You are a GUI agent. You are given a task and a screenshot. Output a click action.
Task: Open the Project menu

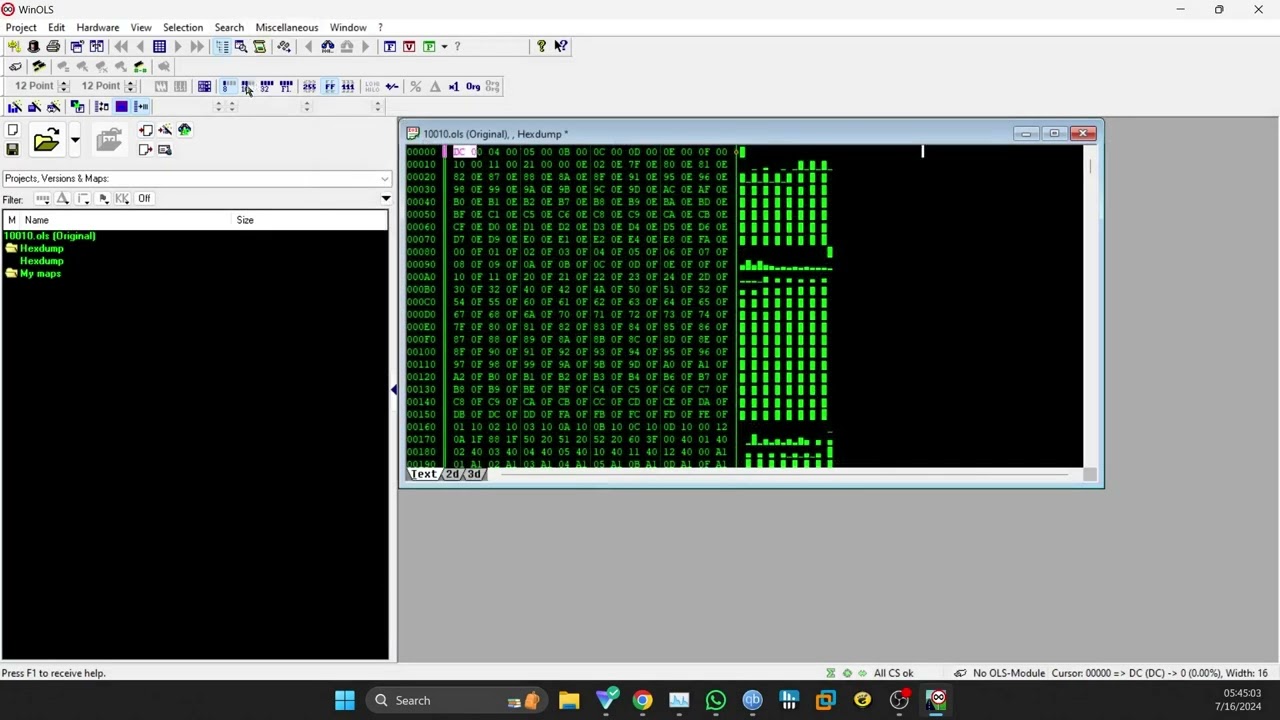coord(21,27)
